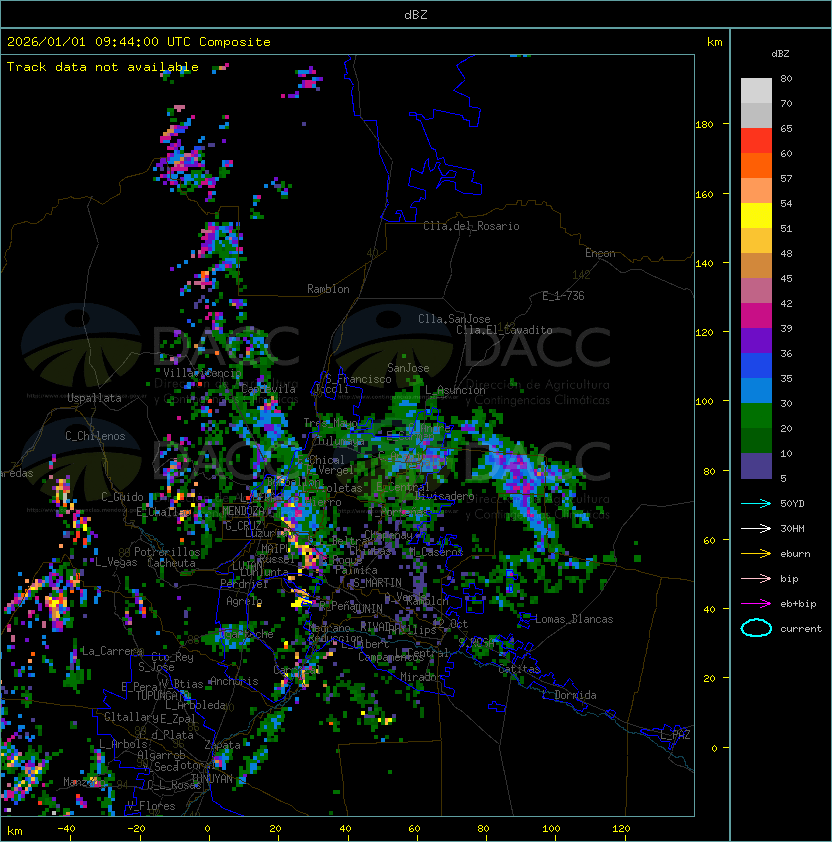Viewport: 832px width, 842px height.
Task: Click the 'V_Flores' map label
Action: pos(151,806)
